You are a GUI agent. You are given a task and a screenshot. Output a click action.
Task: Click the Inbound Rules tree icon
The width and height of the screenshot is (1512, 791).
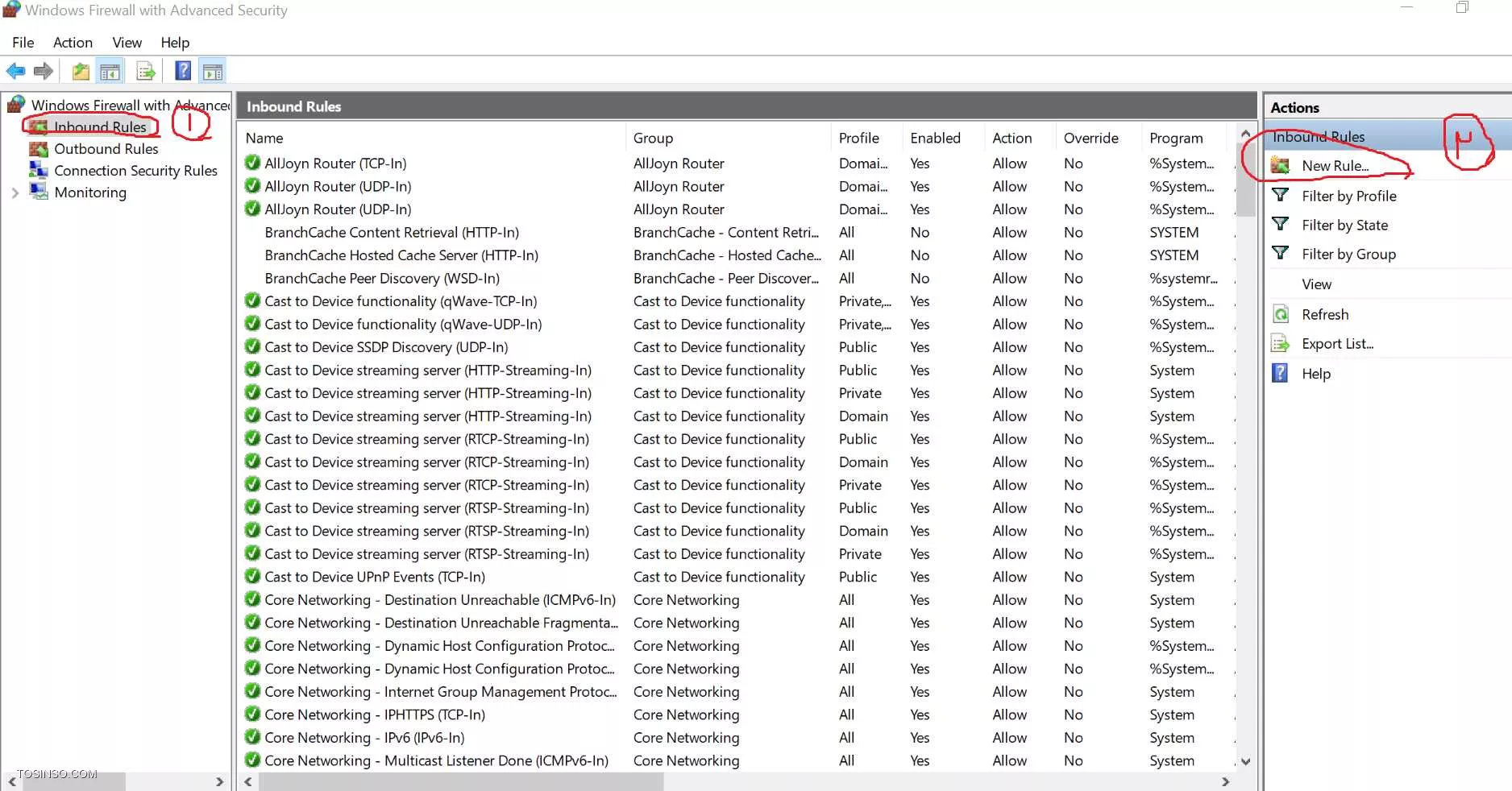(x=39, y=126)
